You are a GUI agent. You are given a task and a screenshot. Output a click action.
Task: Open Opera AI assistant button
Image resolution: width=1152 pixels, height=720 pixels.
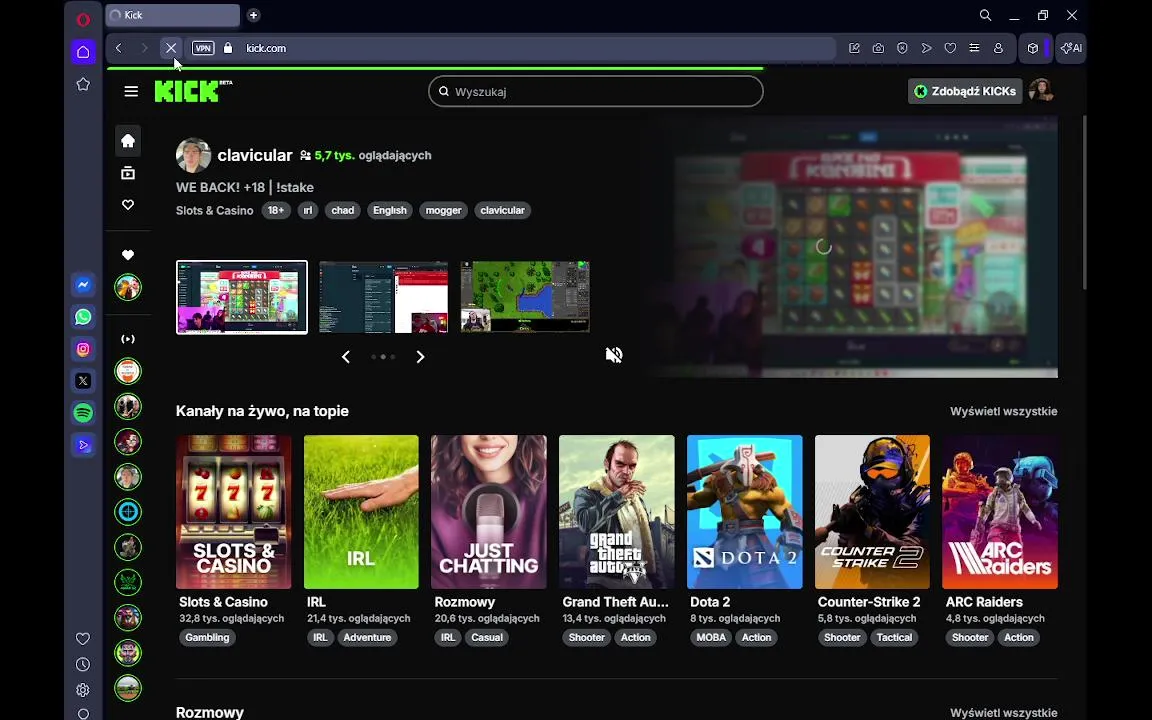click(x=1070, y=48)
